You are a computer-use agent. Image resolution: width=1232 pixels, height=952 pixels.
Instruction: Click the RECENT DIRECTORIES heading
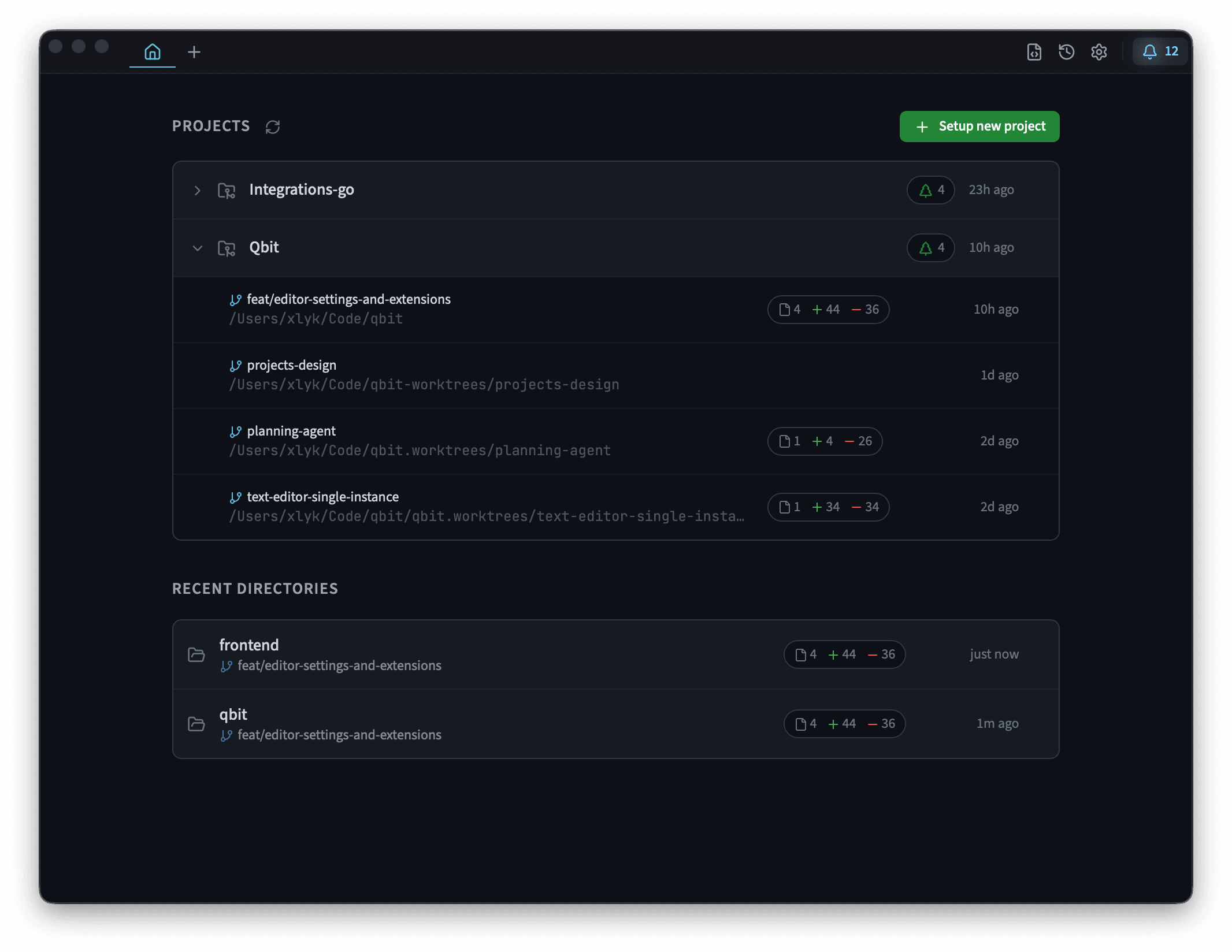coord(255,589)
